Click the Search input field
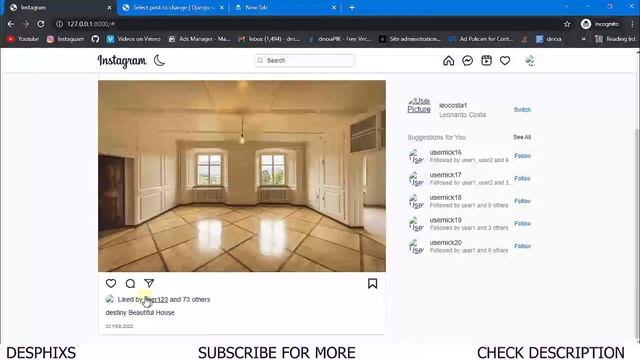The image size is (640, 360). coord(304,60)
